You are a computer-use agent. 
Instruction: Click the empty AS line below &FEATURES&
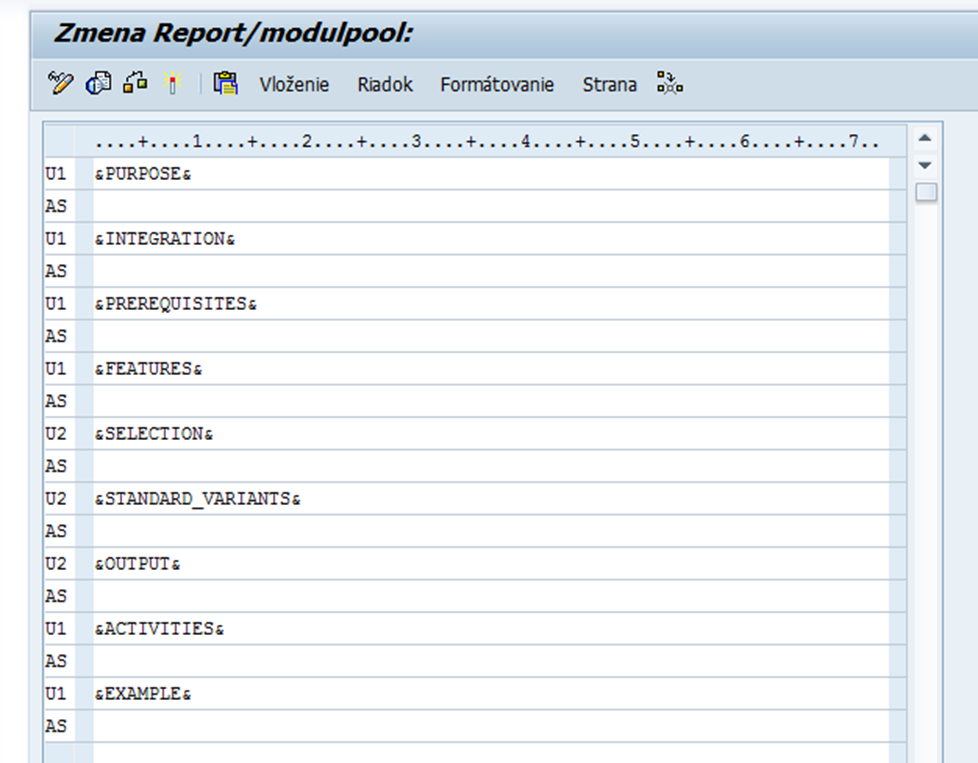[x=490, y=401]
